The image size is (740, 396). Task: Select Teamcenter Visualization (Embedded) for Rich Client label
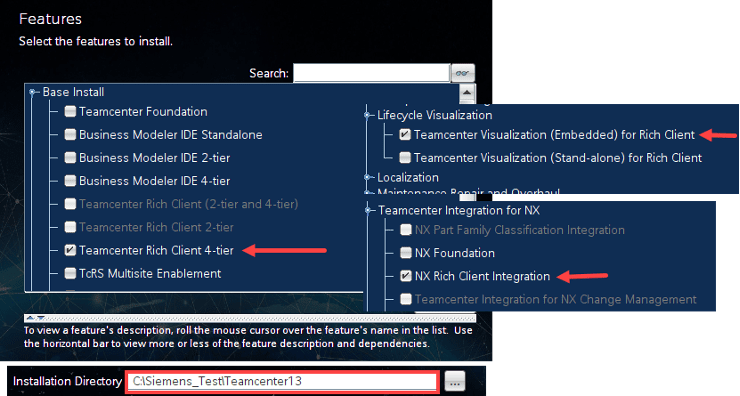[x=554, y=135]
